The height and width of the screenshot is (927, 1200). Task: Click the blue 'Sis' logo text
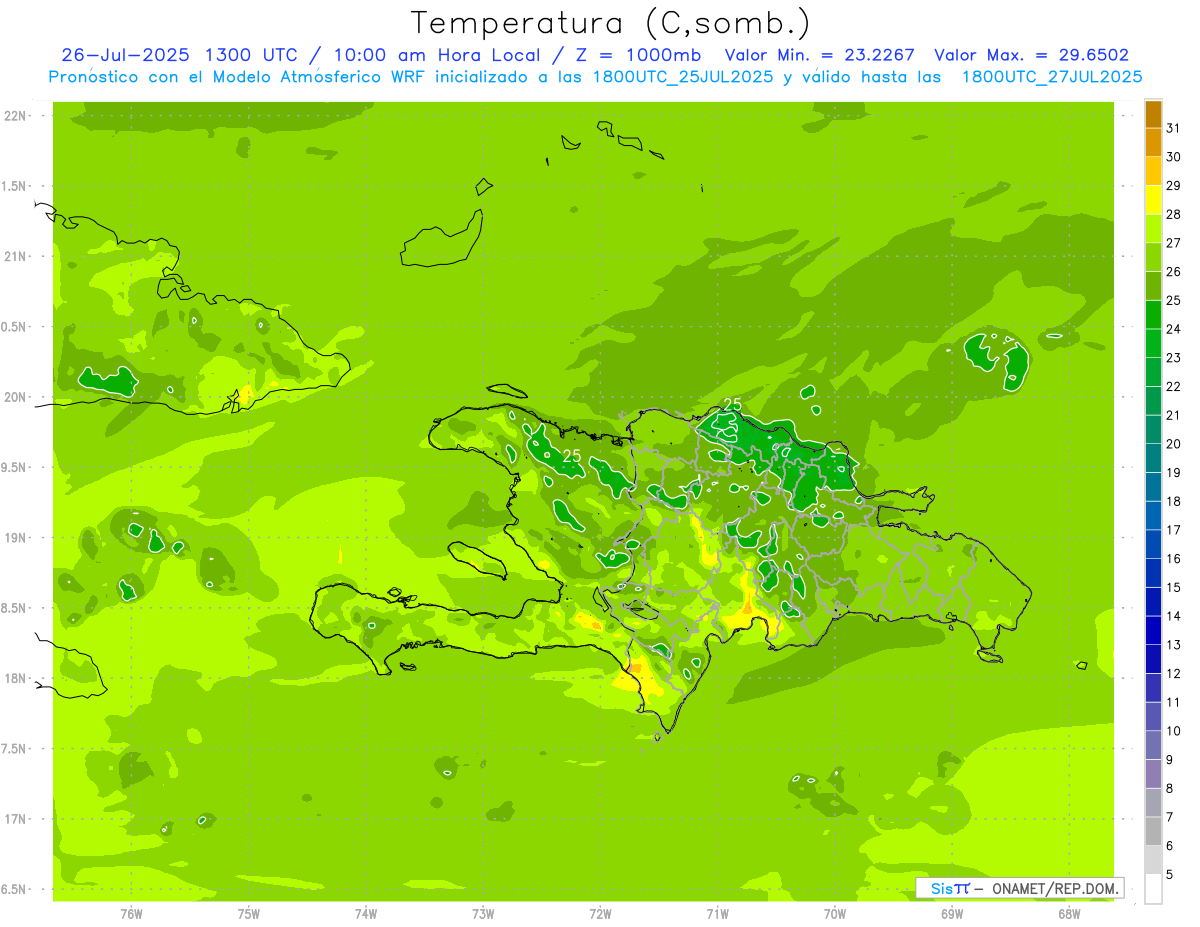coord(941,888)
